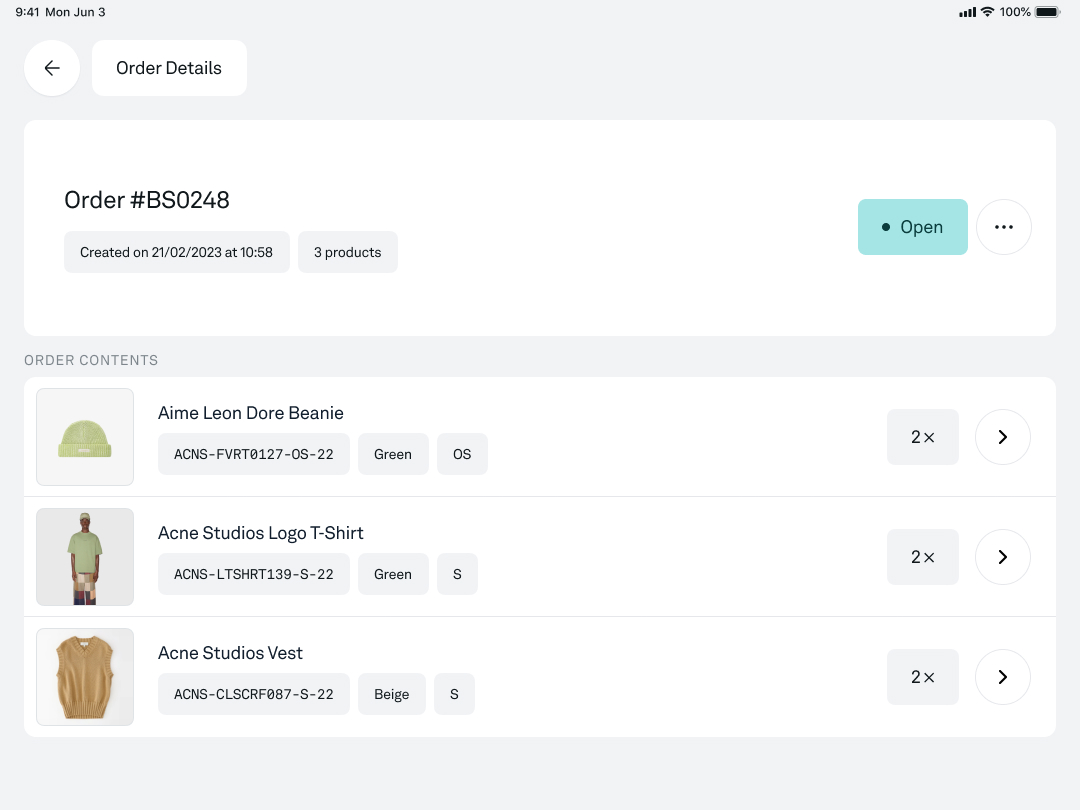
Task: Click the Acne Studios Vest title
Action: (230, 652)
